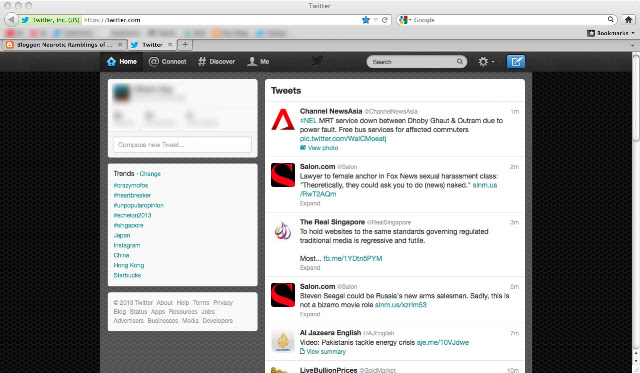This screenshot has height=373, width=640.
Task: Click Change next to Trends
Action: pos(150,174)
